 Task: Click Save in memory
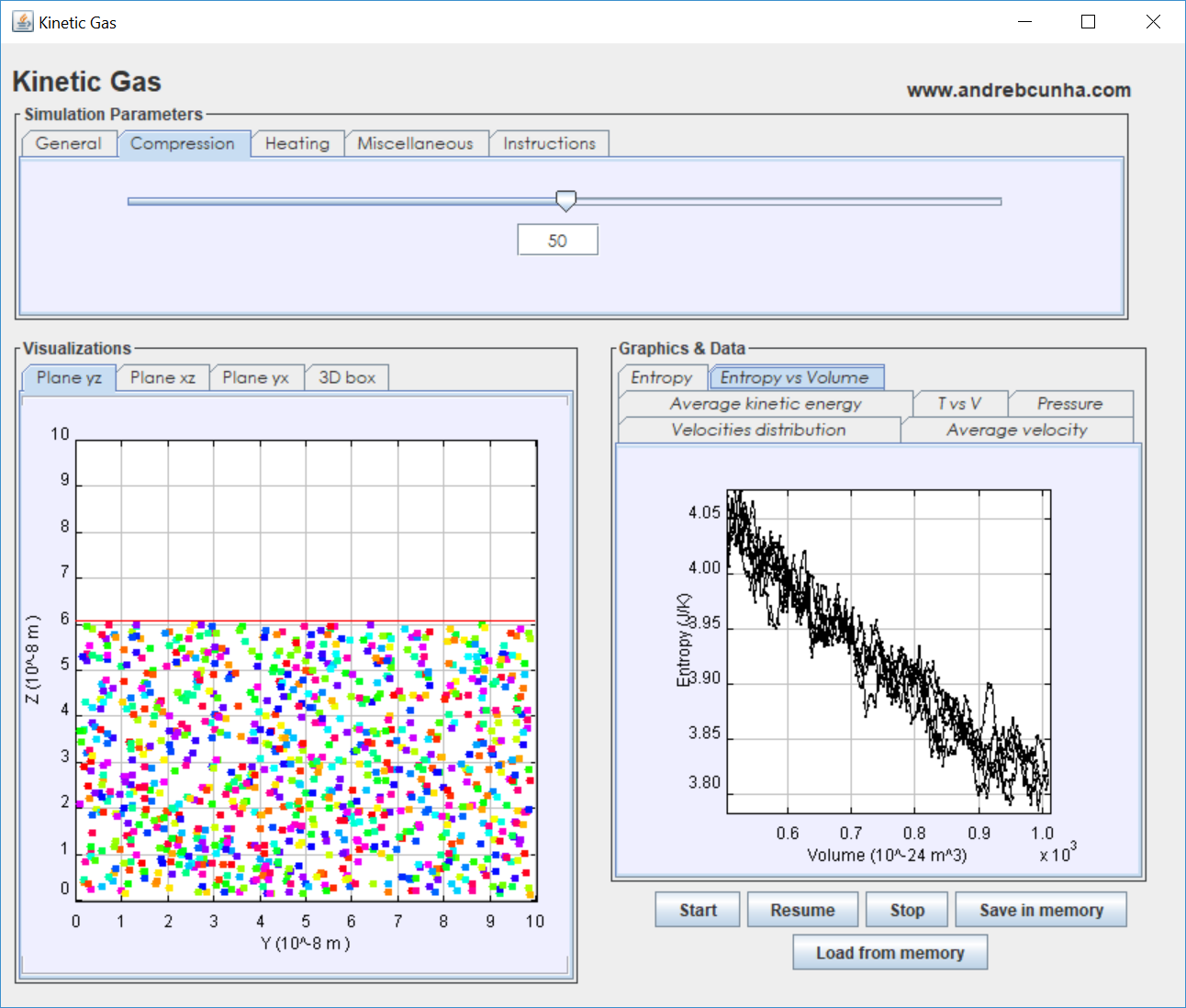tap(1041, 910)
